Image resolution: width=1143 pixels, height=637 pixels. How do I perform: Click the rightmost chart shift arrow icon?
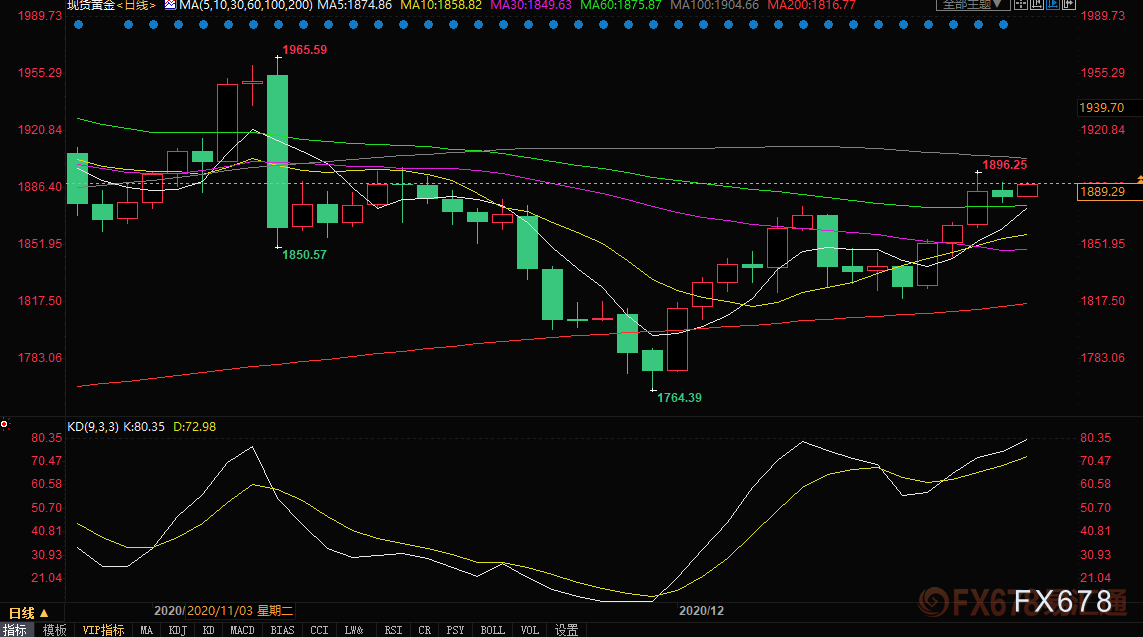click(x=1069, y=4)
